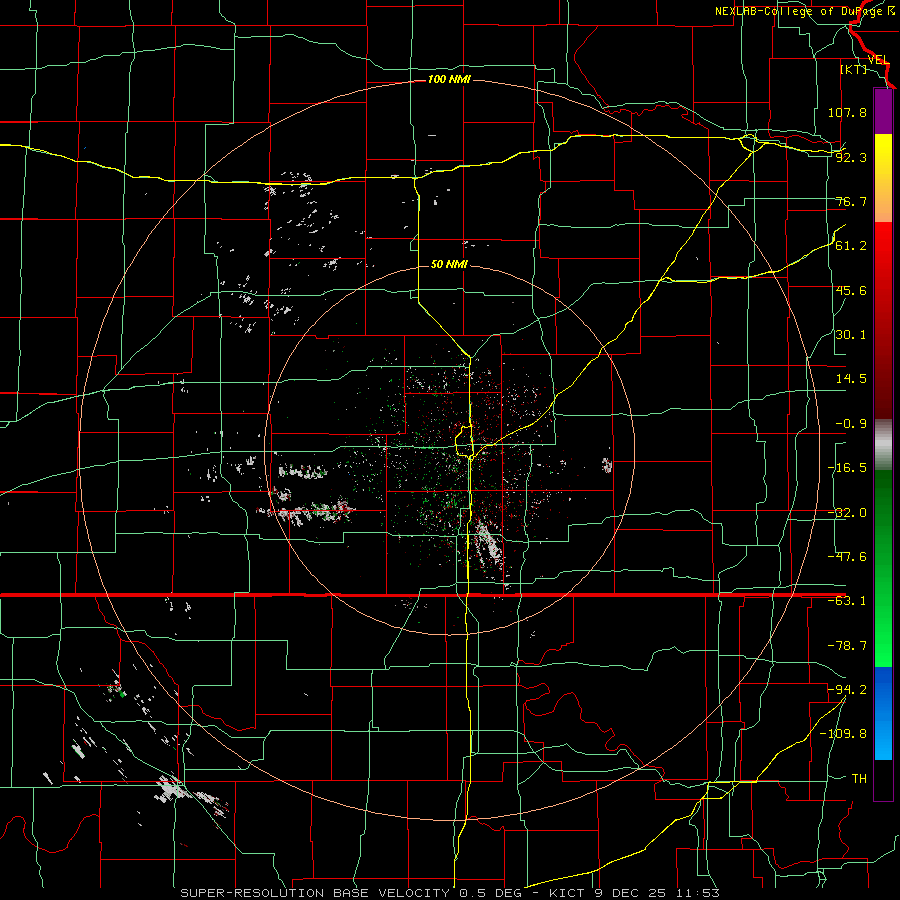900x900 pixels.
Task: Click the 45.6 legend value
Action: pyautogui.click(x=851, y=290)
